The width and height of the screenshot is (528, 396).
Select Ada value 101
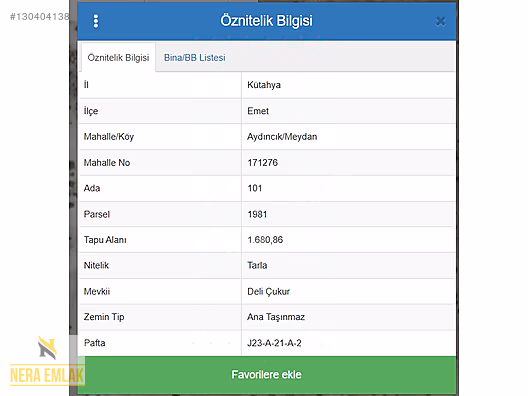point(255,188)
